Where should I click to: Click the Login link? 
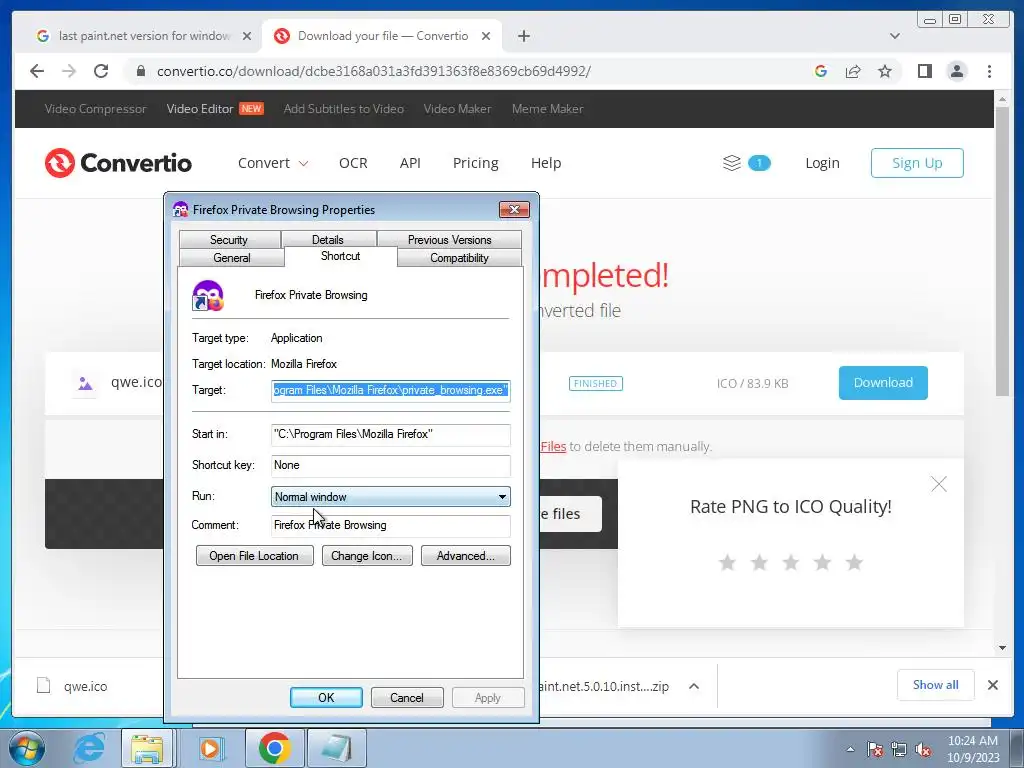(x=822, y=163)
